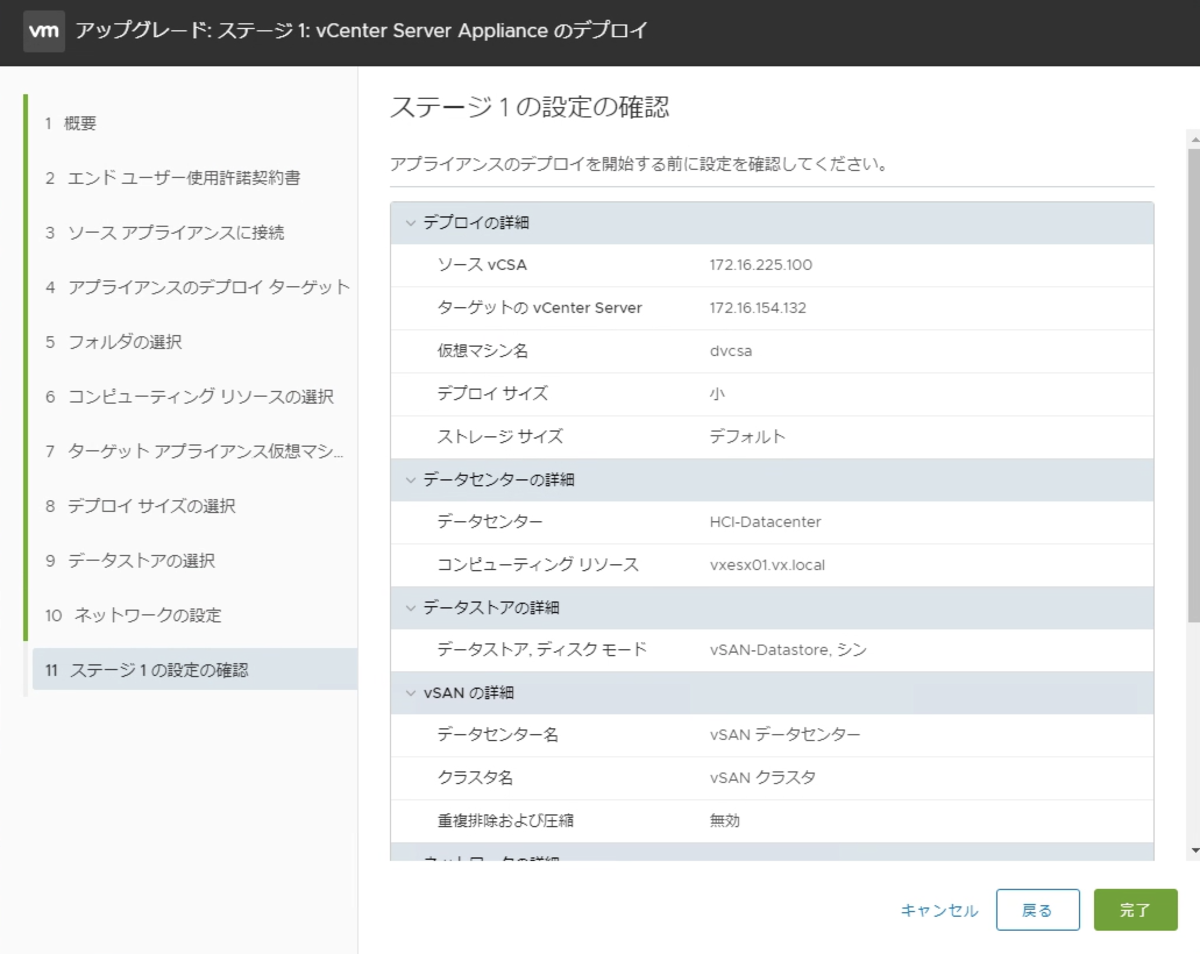Collapse the データストアの詳細 section
The image size is (1200, 954).
(410, 607)
